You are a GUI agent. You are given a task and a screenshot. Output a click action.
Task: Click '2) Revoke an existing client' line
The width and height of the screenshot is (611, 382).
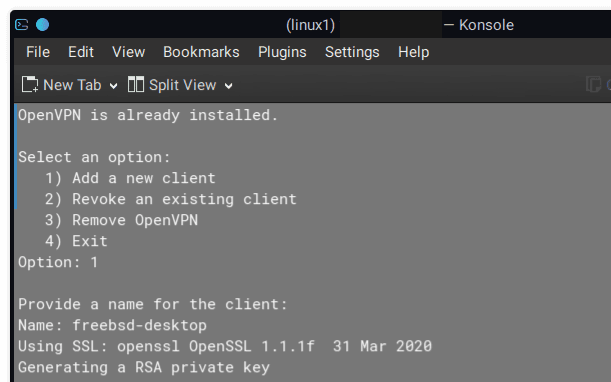click(x=171, y=200)
